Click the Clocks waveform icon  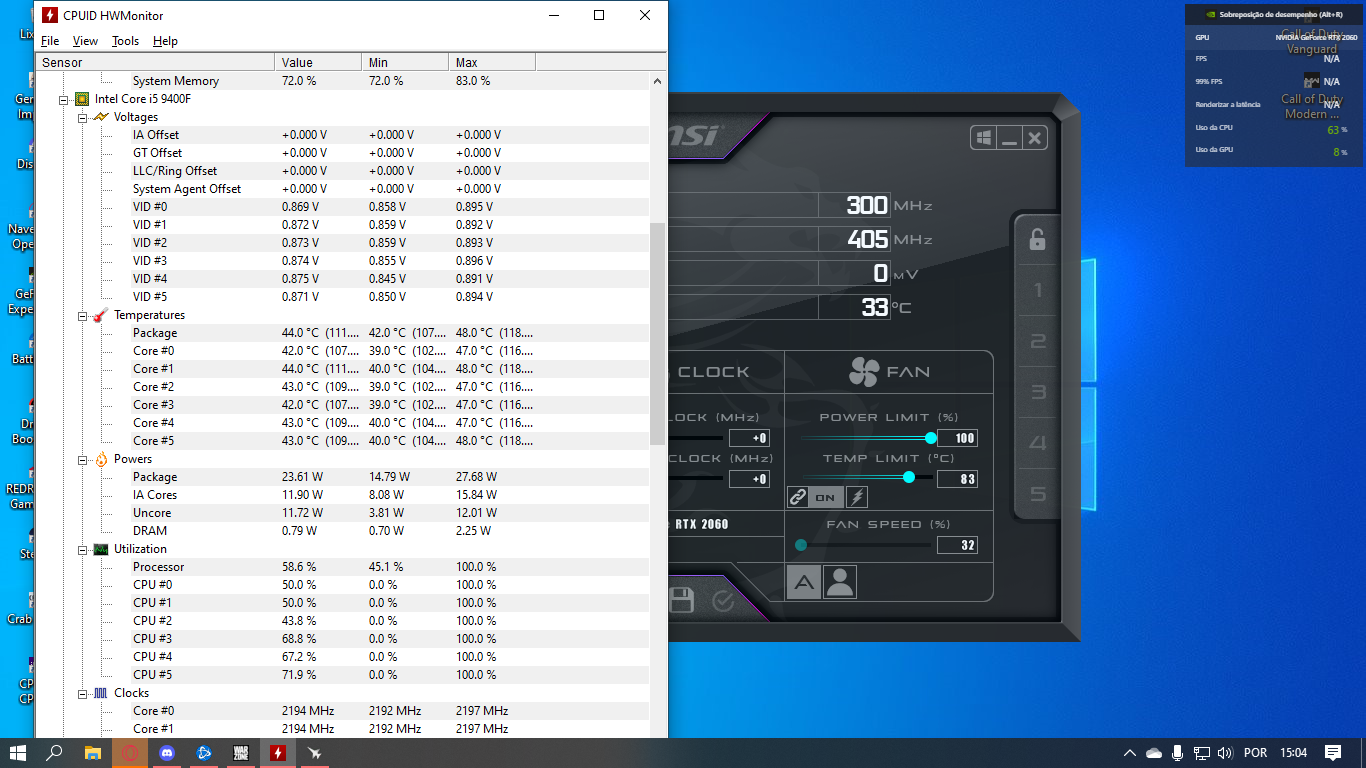click(x=101, y=693)
